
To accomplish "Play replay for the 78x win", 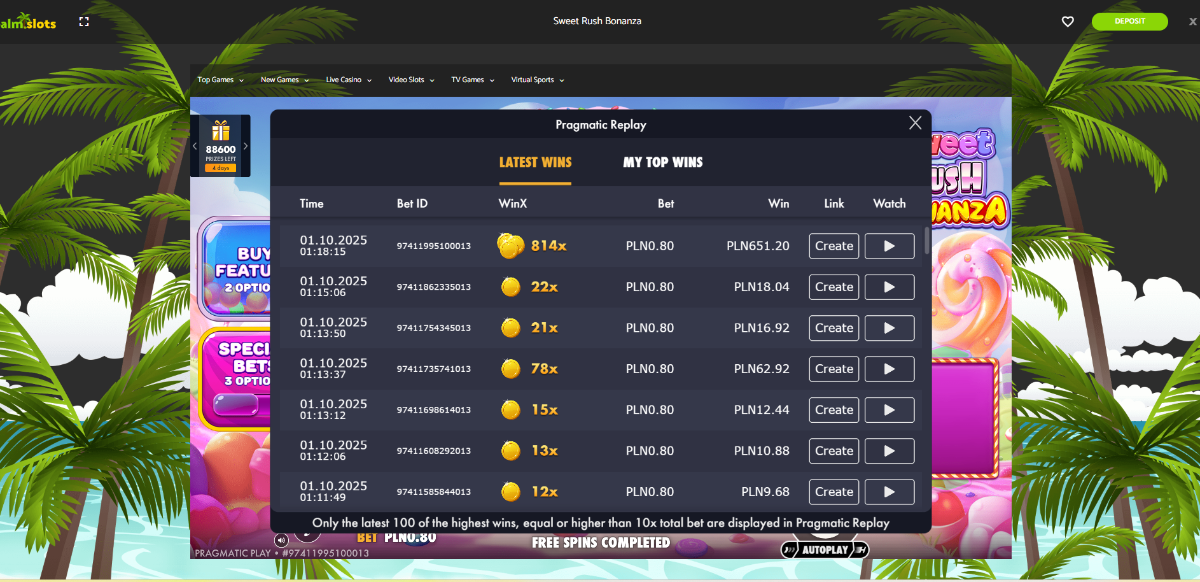I will click(889, 369).
